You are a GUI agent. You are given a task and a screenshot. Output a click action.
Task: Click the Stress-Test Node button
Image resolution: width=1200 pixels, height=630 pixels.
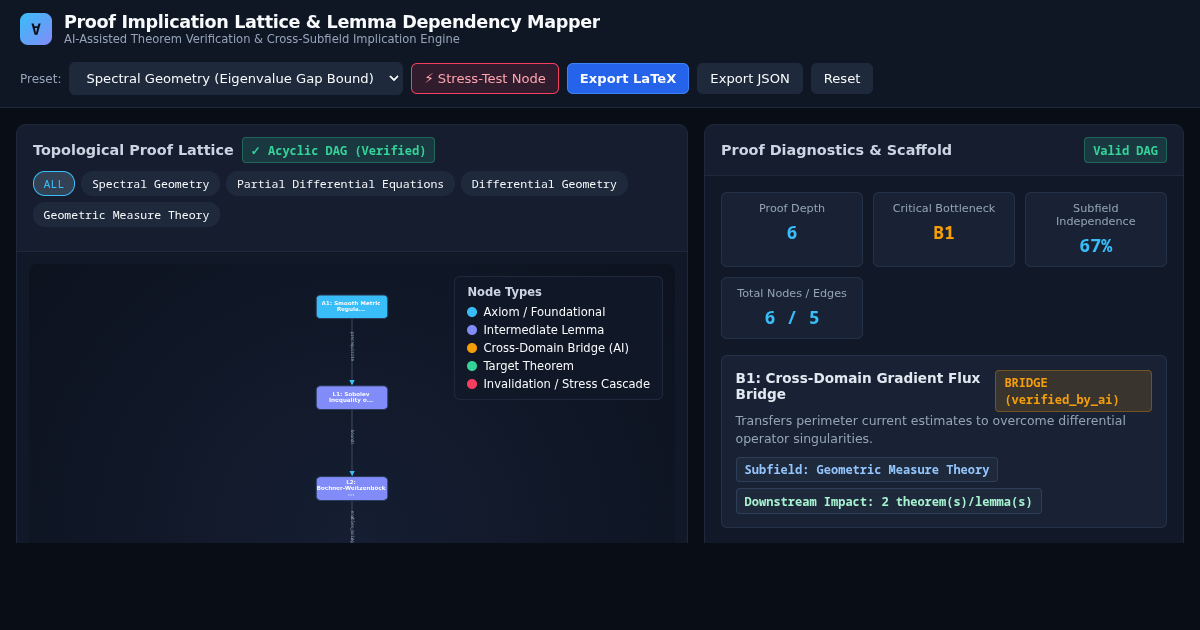[485, 78]
